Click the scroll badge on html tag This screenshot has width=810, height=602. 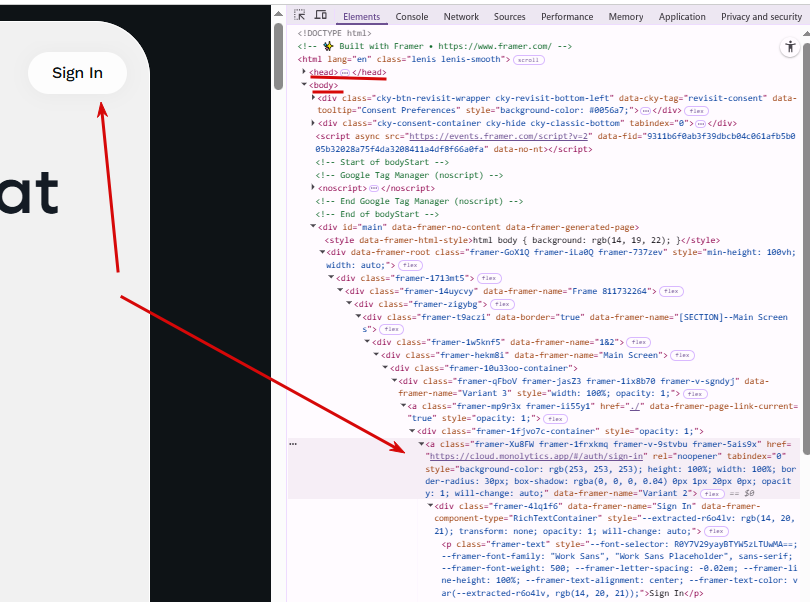coord(528,60)
